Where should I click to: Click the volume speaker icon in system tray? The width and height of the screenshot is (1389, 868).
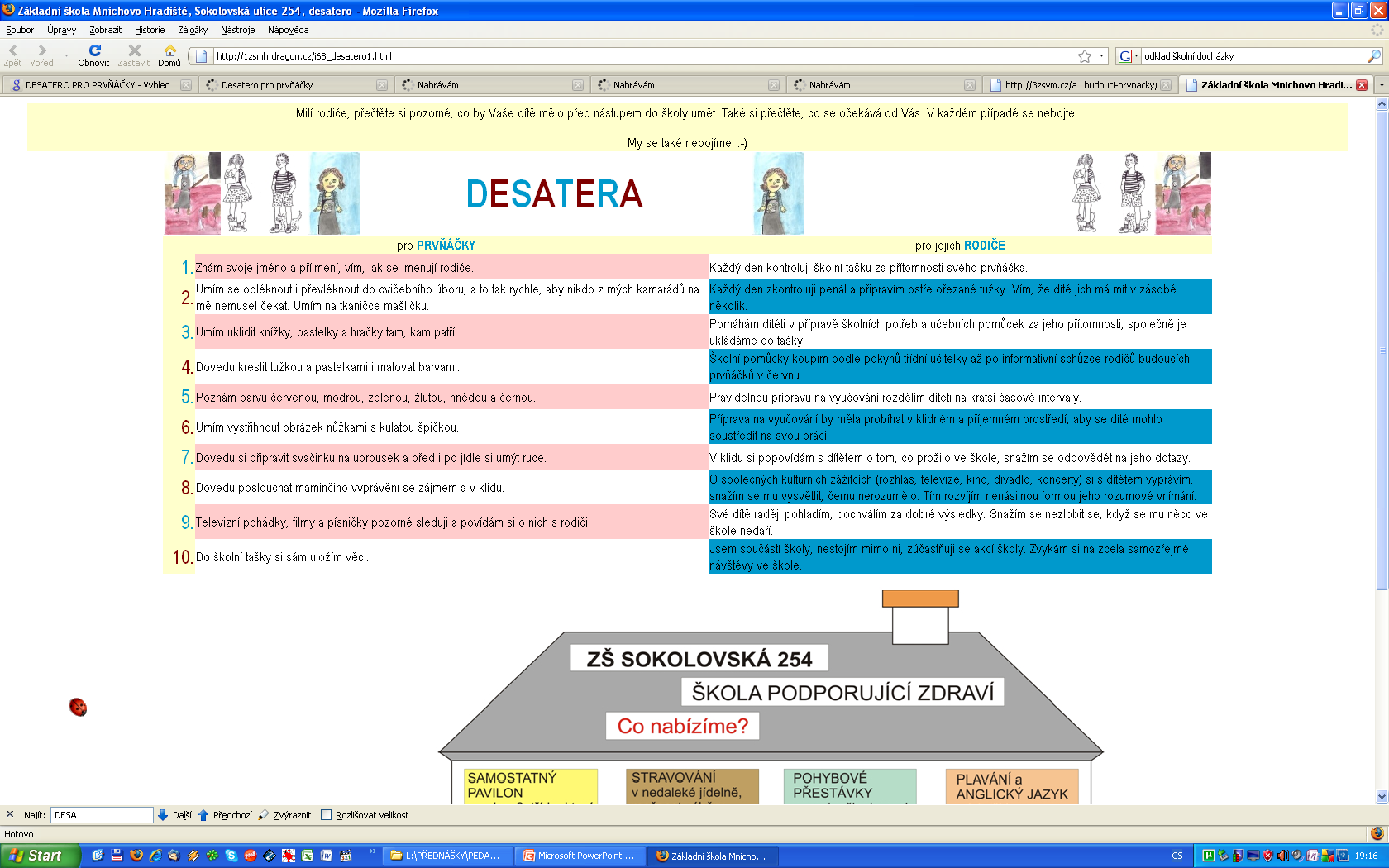(x=1282, y=856)
